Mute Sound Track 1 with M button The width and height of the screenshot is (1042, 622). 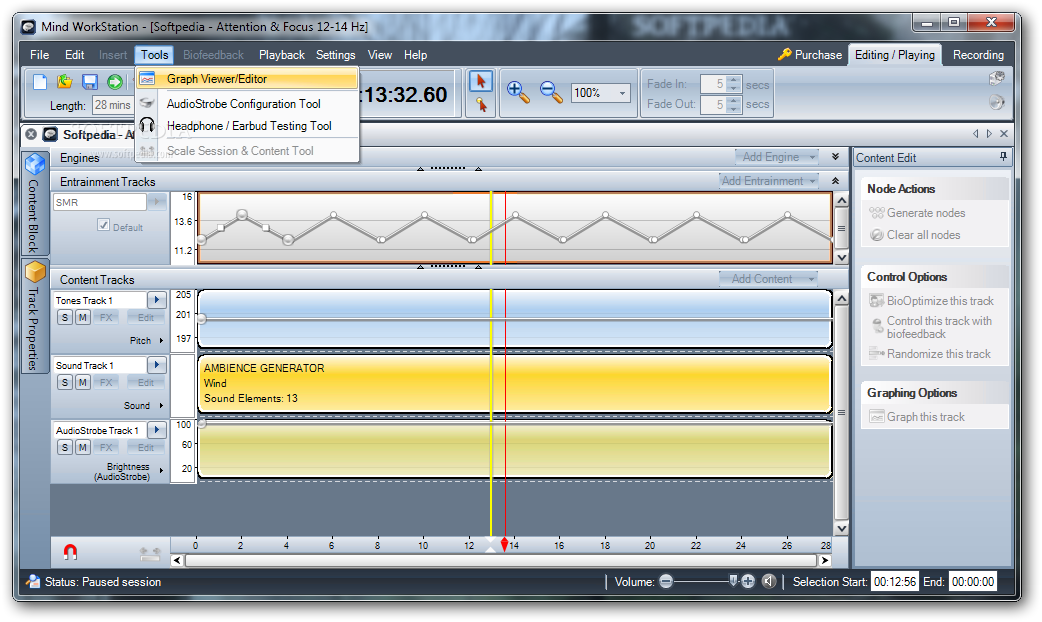click(82, 383)
